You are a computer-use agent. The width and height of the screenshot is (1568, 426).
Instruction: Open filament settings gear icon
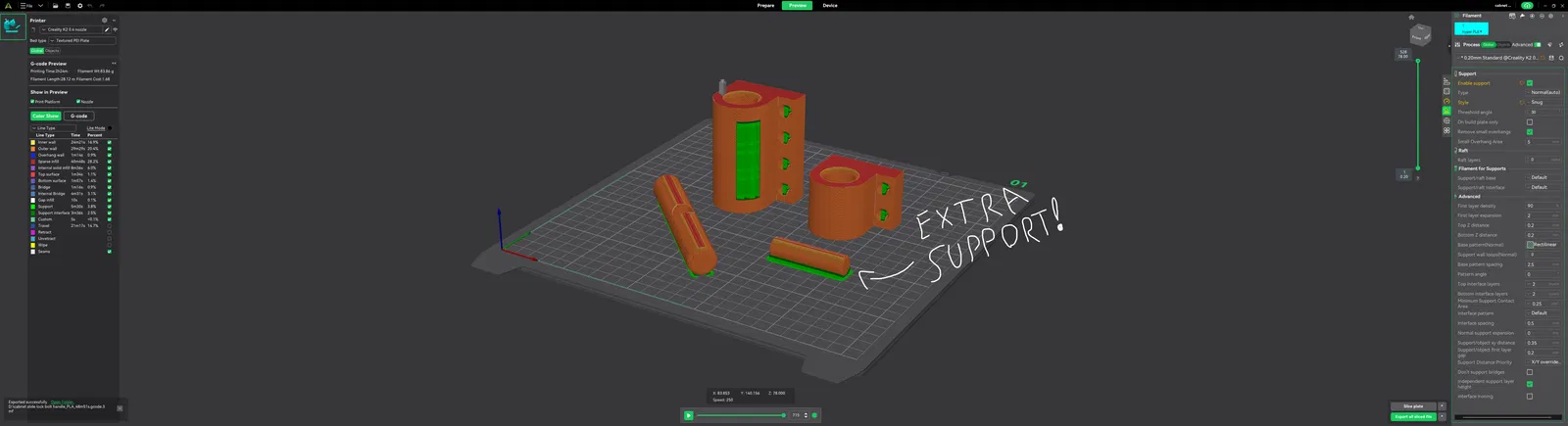[1550, 16]
